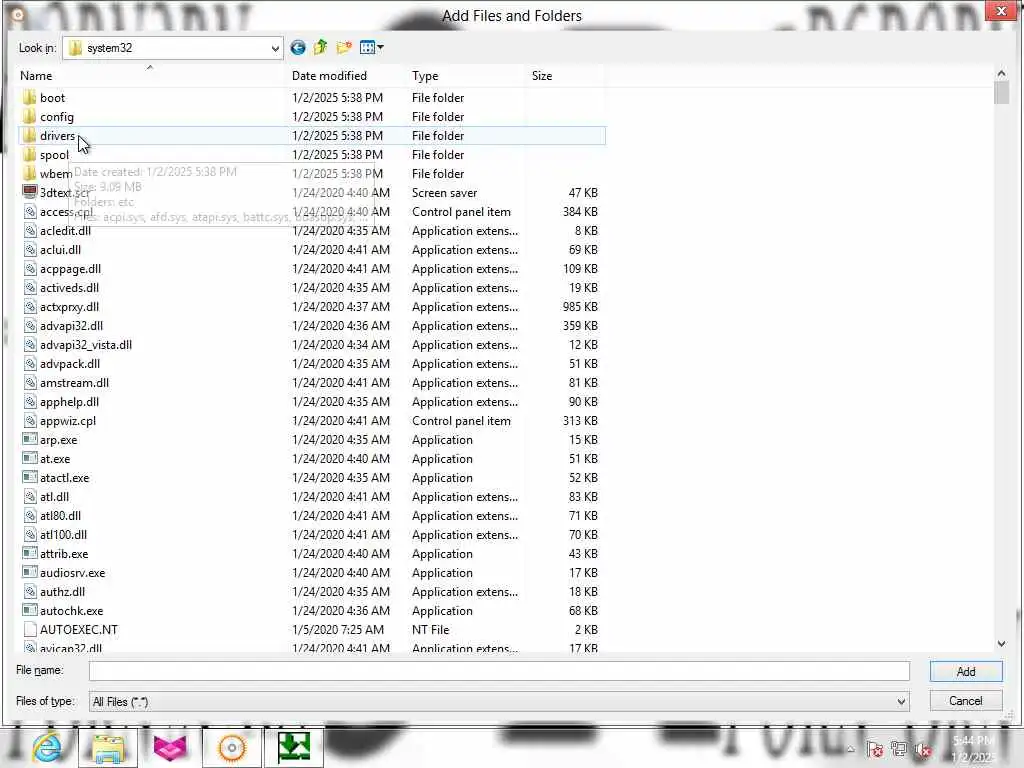This screenshot has height=768, width=1024.
Task: Select atl80.dll in the file list
Action: 60,515
